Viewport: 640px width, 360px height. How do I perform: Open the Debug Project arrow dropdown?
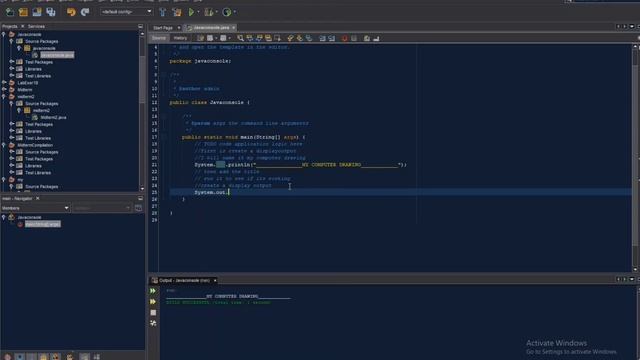click(x=216, y=12)
